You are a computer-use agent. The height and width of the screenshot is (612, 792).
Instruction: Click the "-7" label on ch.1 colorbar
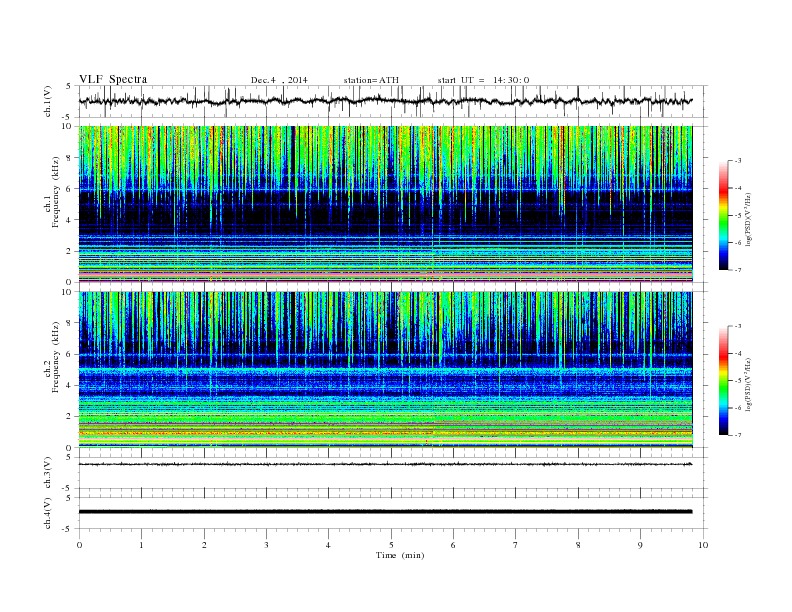(x=738, y=270)
